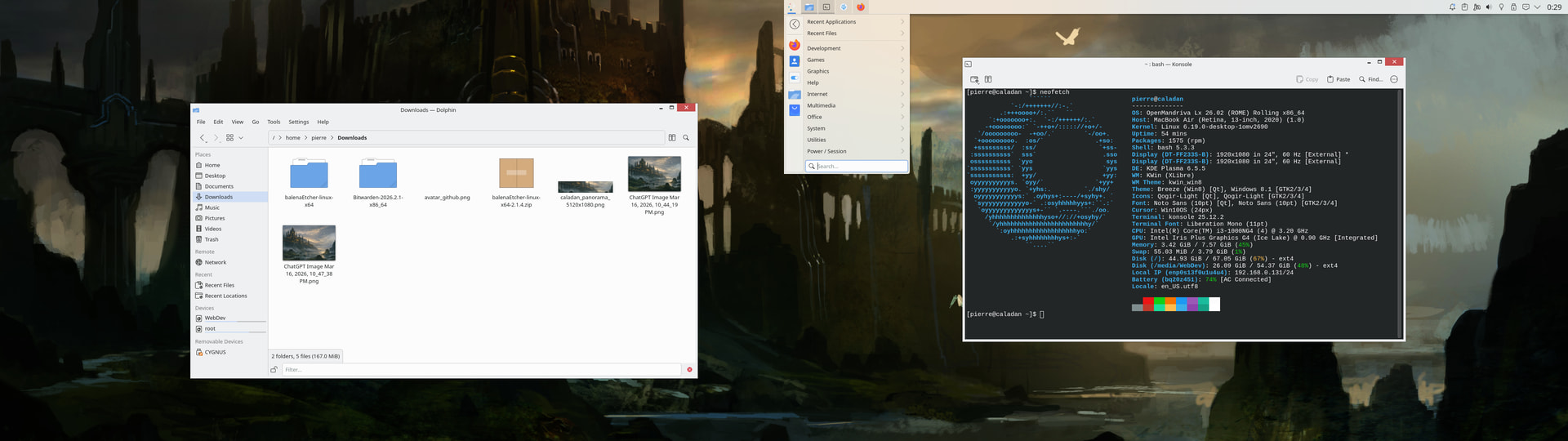The height and width of the screenshot is (441, 1568).
Task: Open the Tools menu in Dolphin
Action: coord(274,122)
